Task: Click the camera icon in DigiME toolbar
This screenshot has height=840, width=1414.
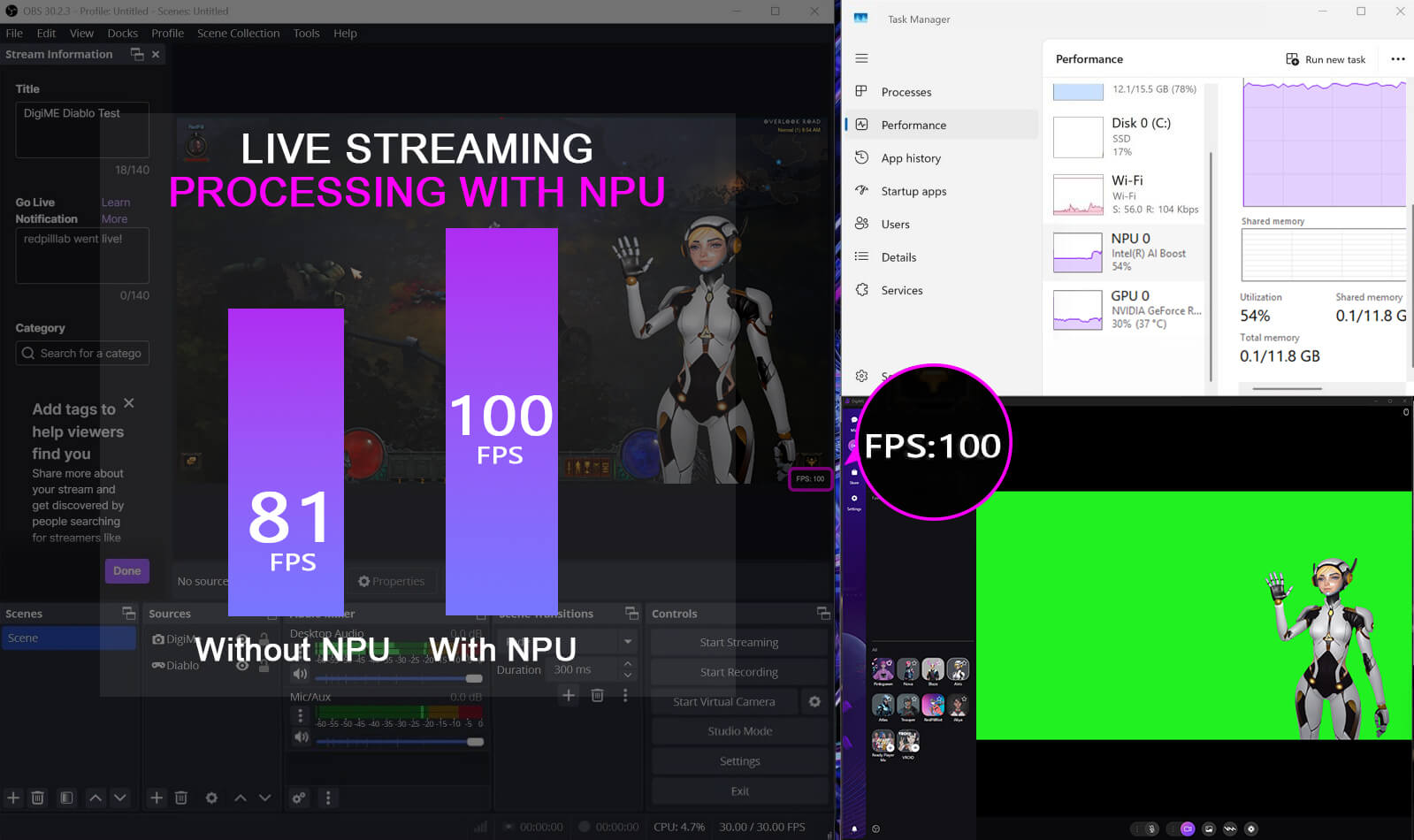Action: click(x=1188, y=829)
